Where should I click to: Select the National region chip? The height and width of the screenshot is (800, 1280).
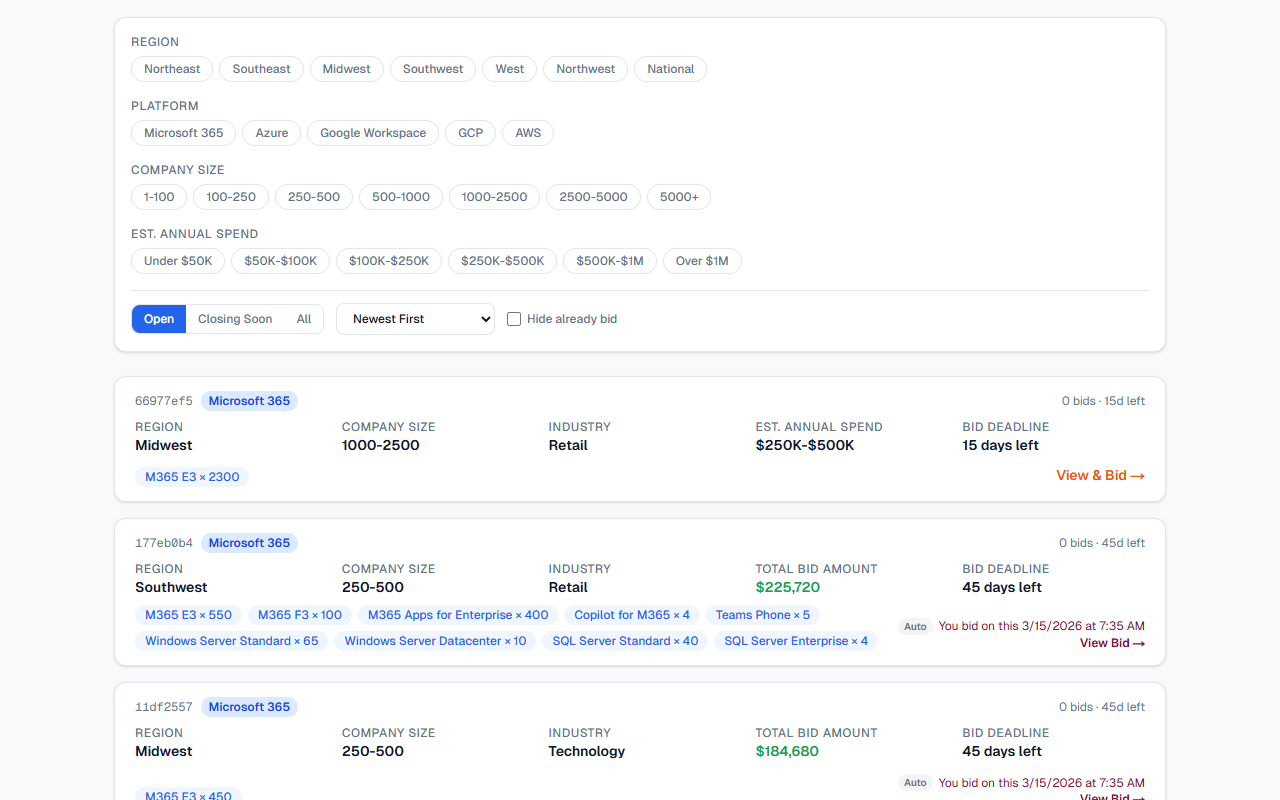(x=670, y=69)
